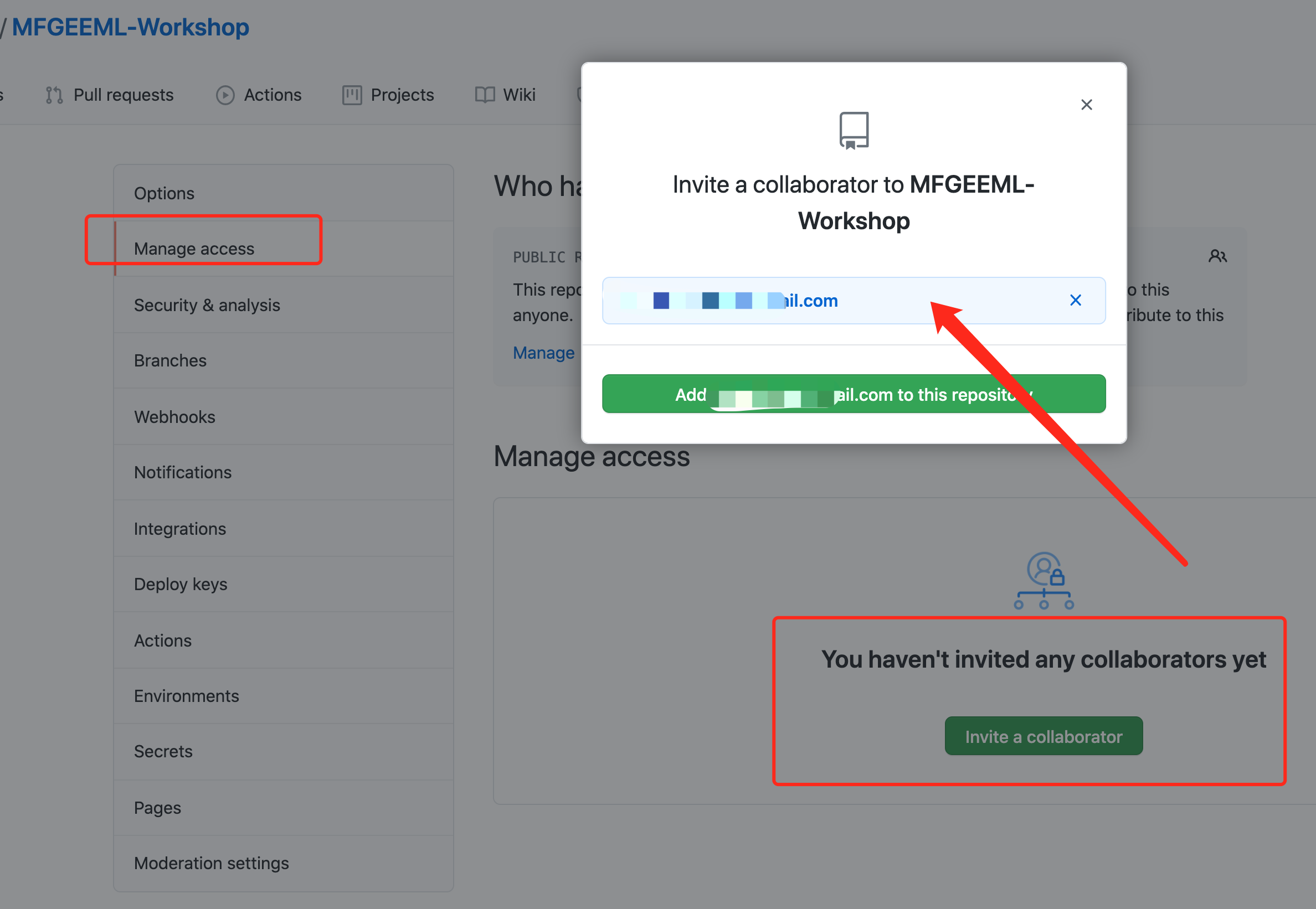Select Manage access in sidebar

click(x=284, y=249)
